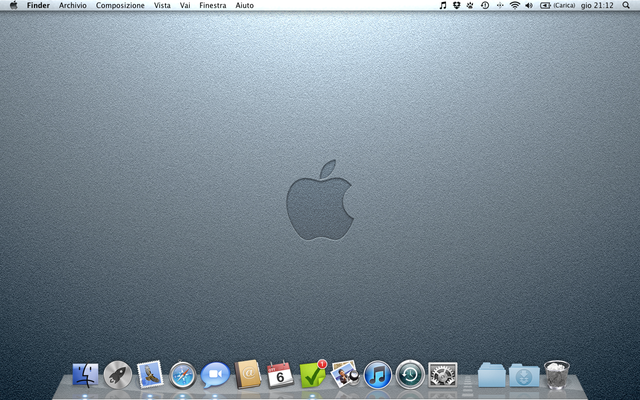Open the Vai menu
Viewport: 640px width, 400px height.
click(x=185, y=5)
